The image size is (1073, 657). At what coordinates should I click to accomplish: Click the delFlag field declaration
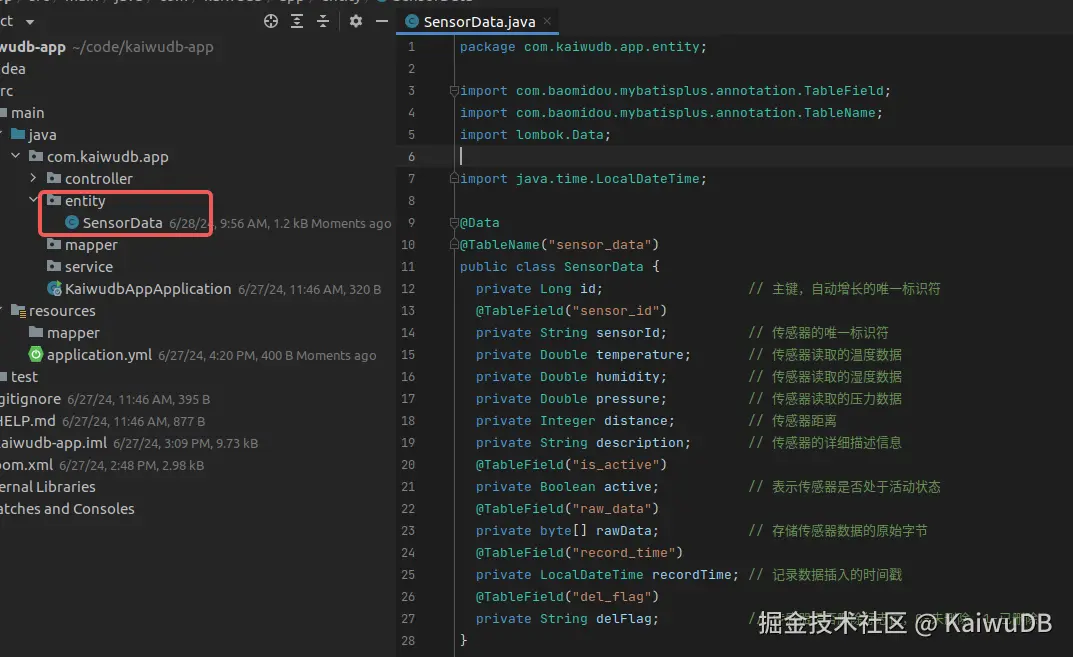point(567,619)
